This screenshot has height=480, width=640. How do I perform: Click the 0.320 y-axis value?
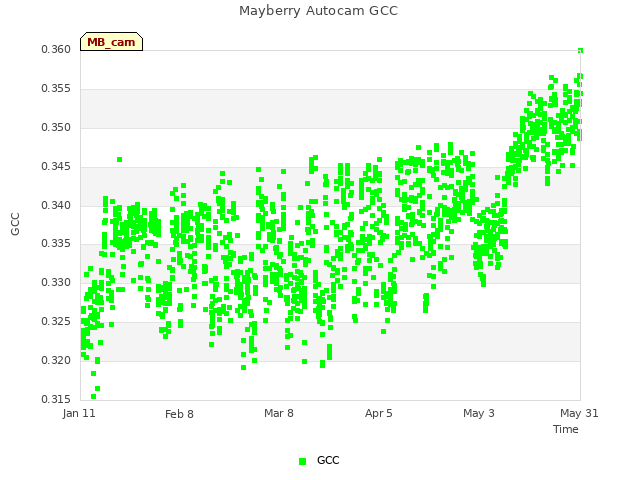tap(56, 360)
